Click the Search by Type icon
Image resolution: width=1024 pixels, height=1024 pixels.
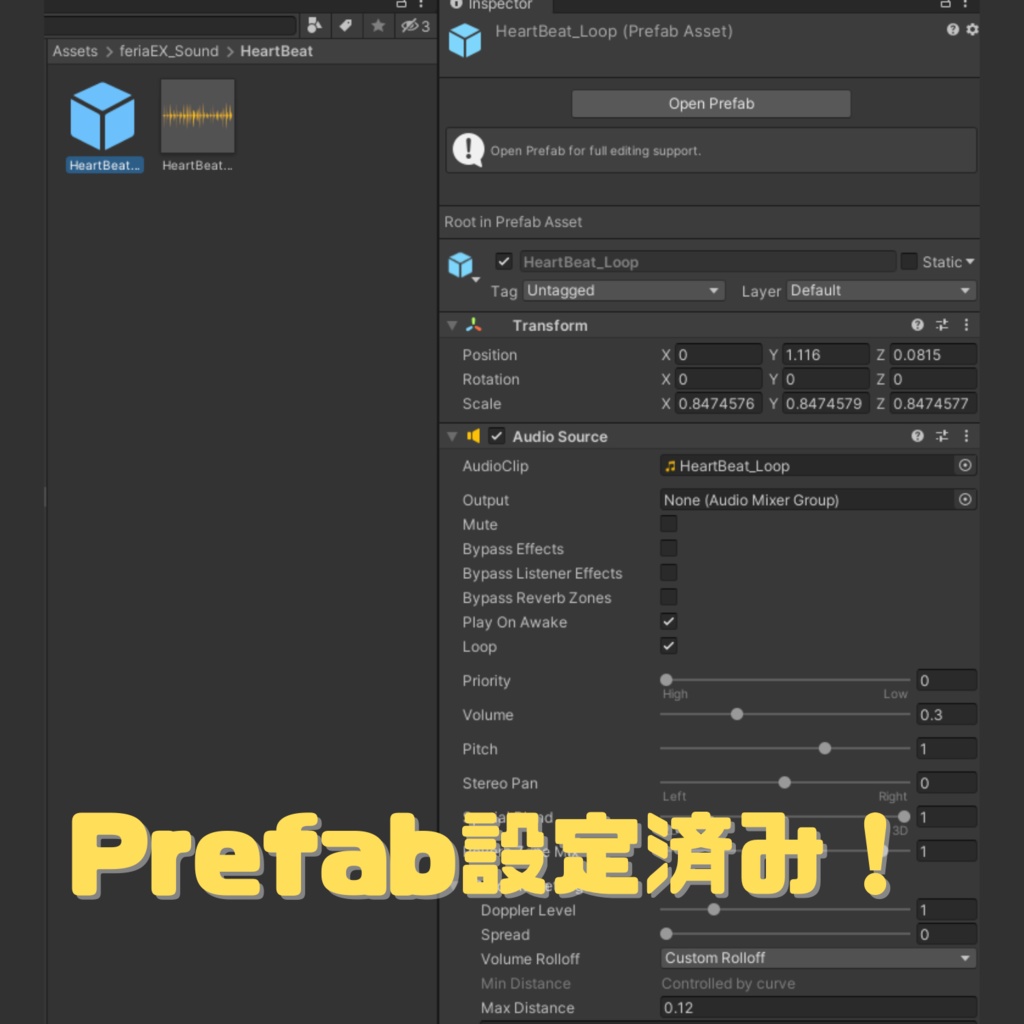click(314, 25)
